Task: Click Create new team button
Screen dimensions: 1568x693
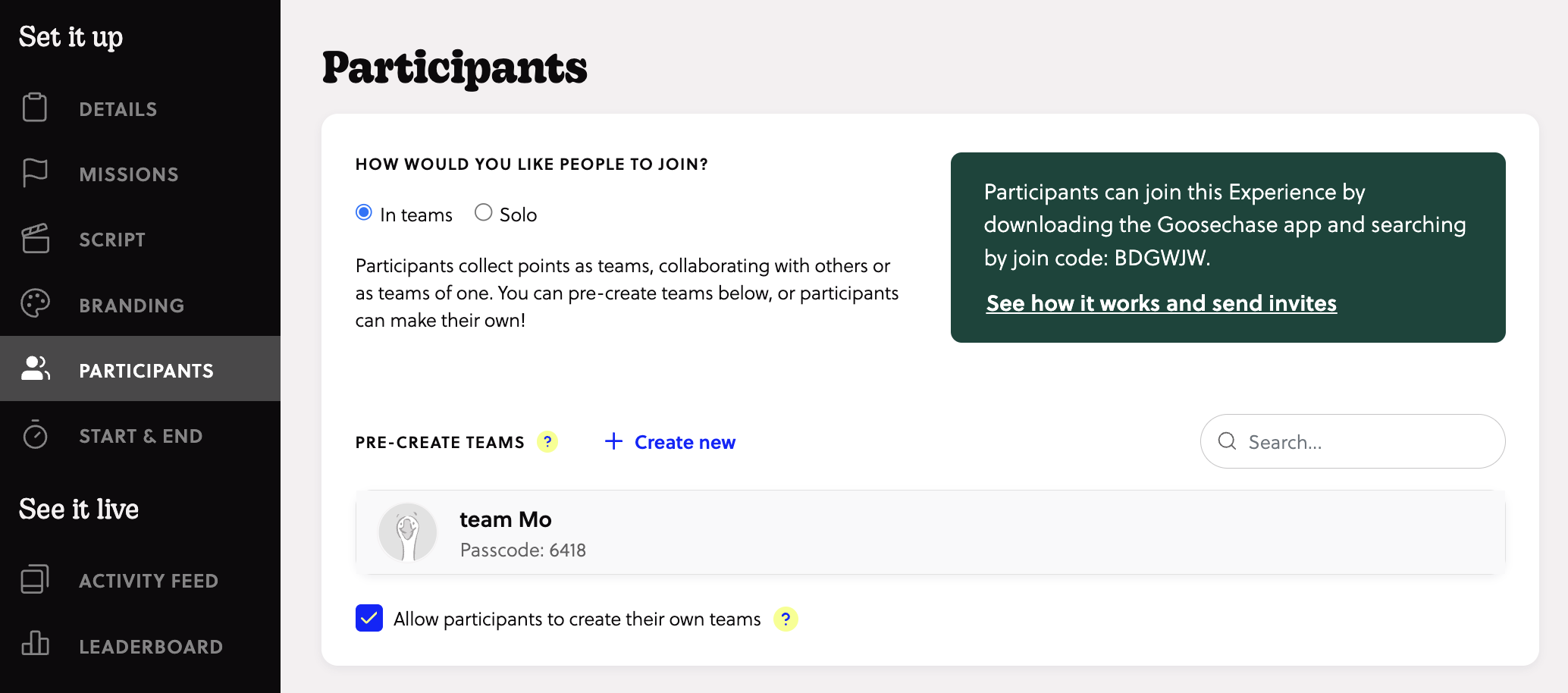Action: point(670,442)
